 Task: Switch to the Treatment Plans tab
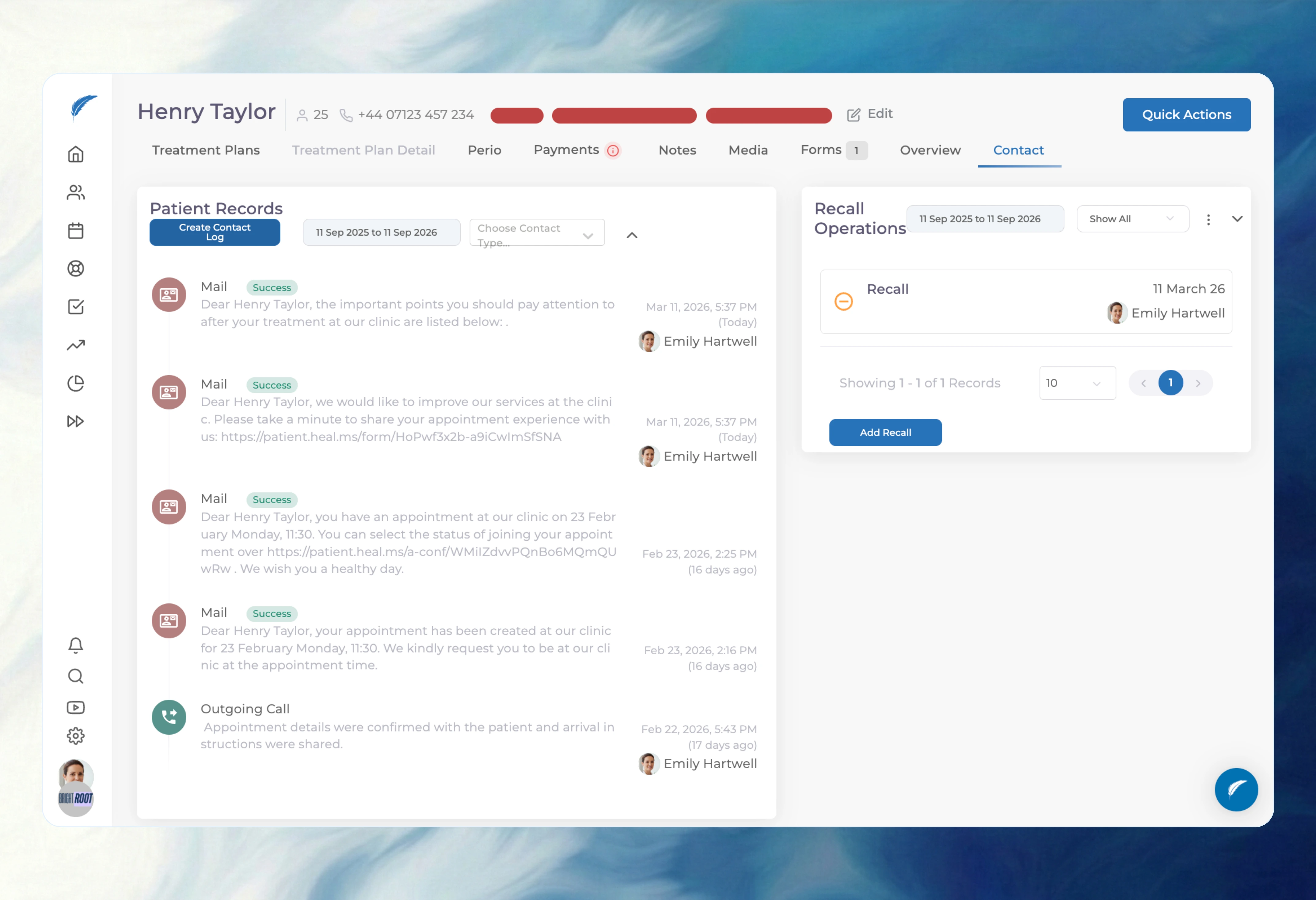(x=206, y=150)
